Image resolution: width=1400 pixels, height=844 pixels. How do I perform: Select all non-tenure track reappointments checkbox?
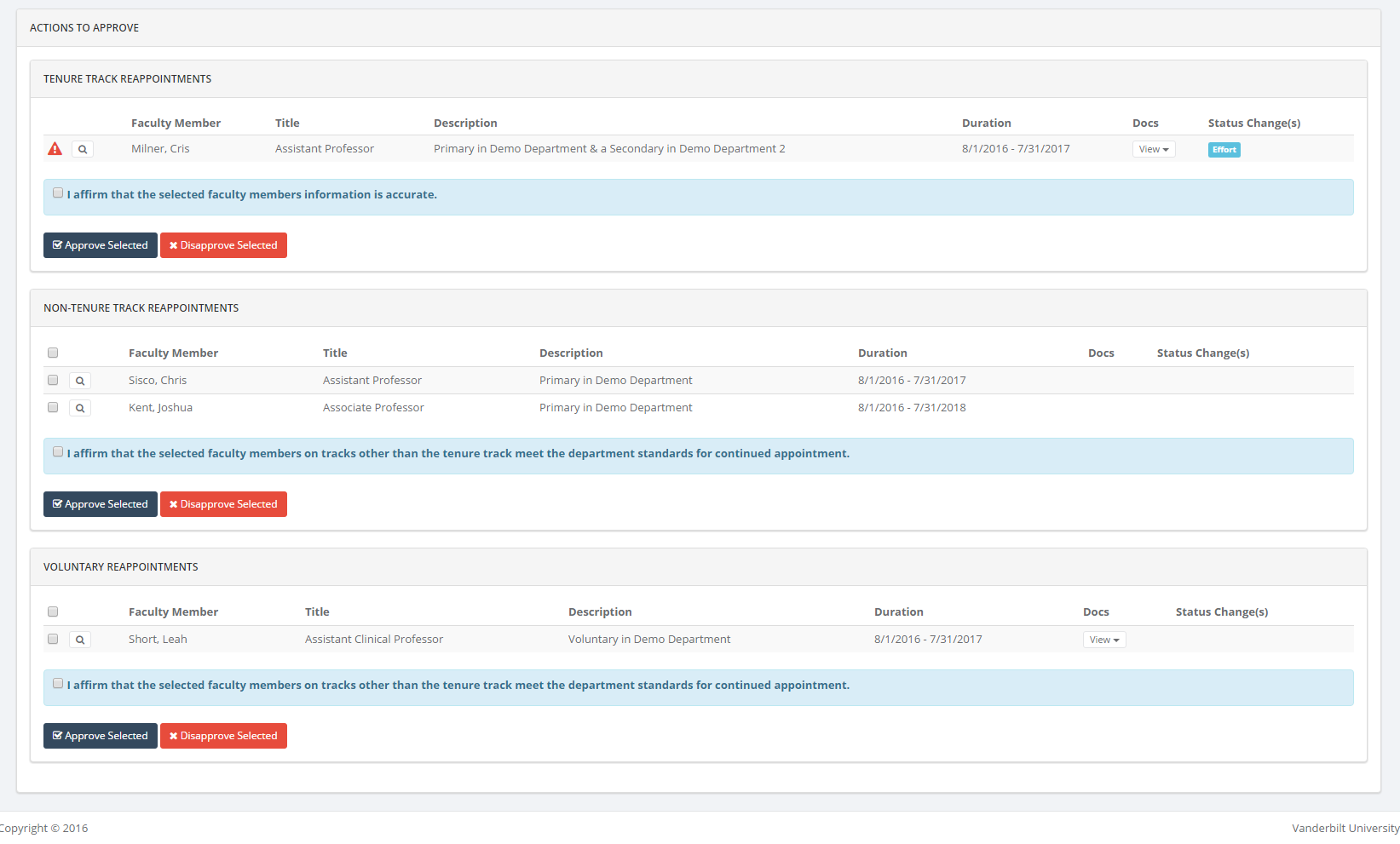[53, 353]
